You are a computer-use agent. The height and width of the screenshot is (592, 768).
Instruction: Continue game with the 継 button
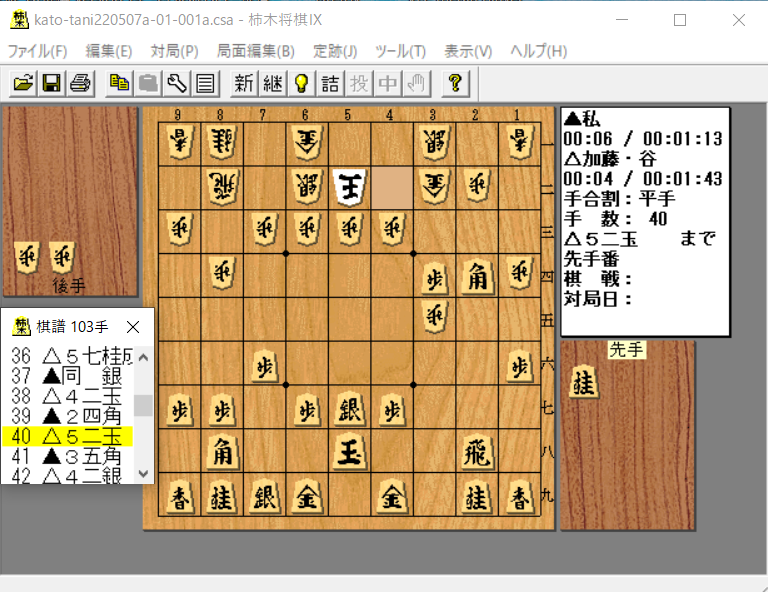pyautogui.click(x=273, y=83)
